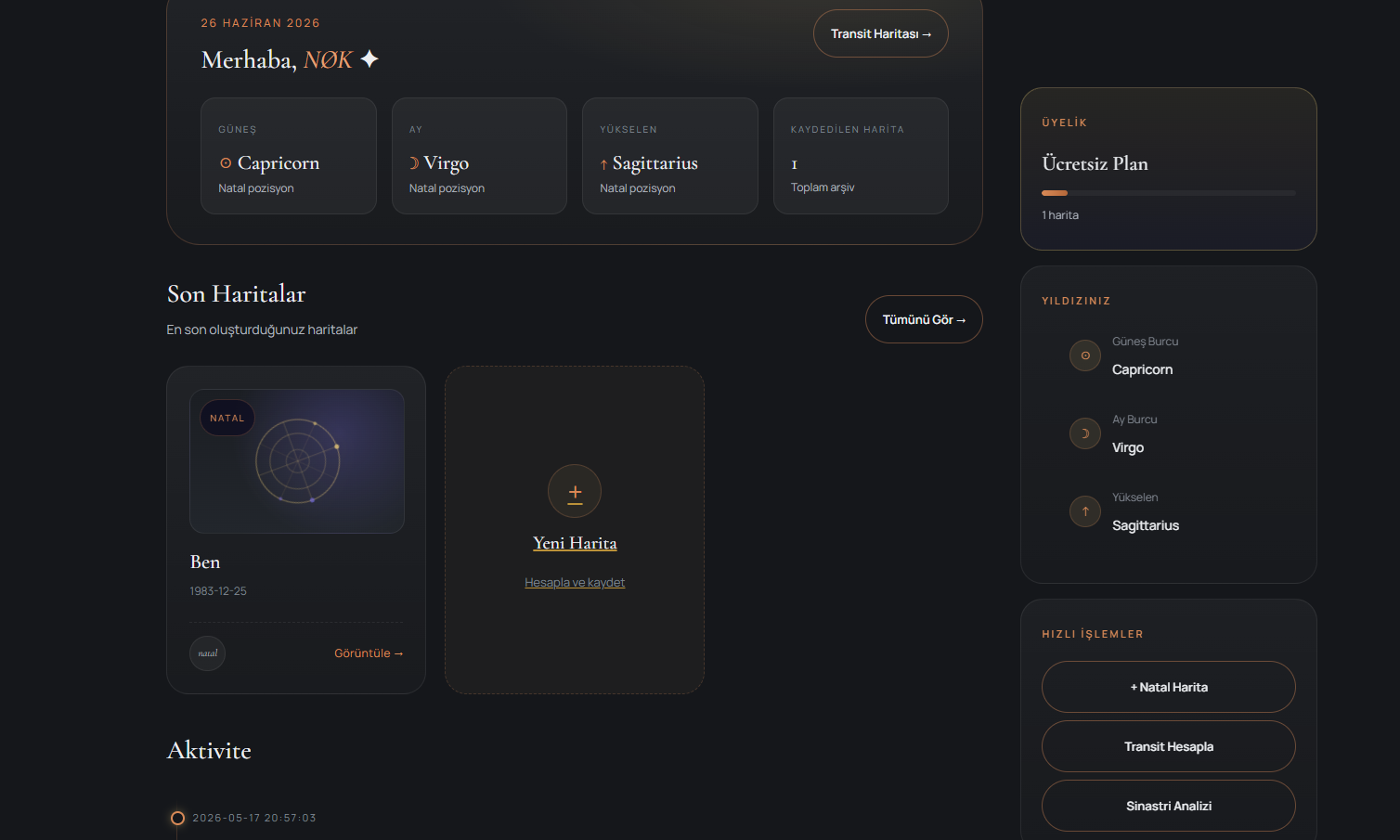Click the Tümünü Gör button
This screenshot has height=840, width=1400.
pyautogui.click(x=924, y=319)
